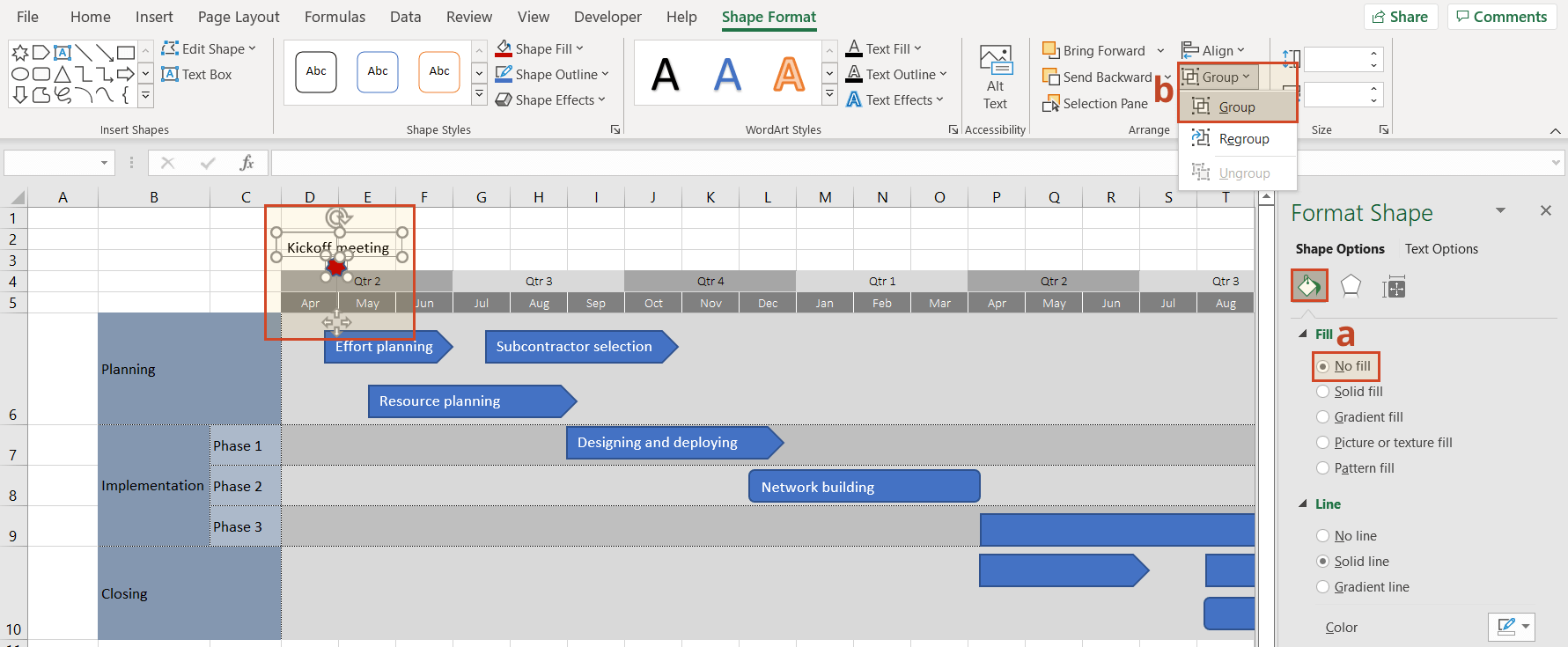Screen dimensions: 1568x647
Task: Click the Text Box tool
Action: point(196,75)
